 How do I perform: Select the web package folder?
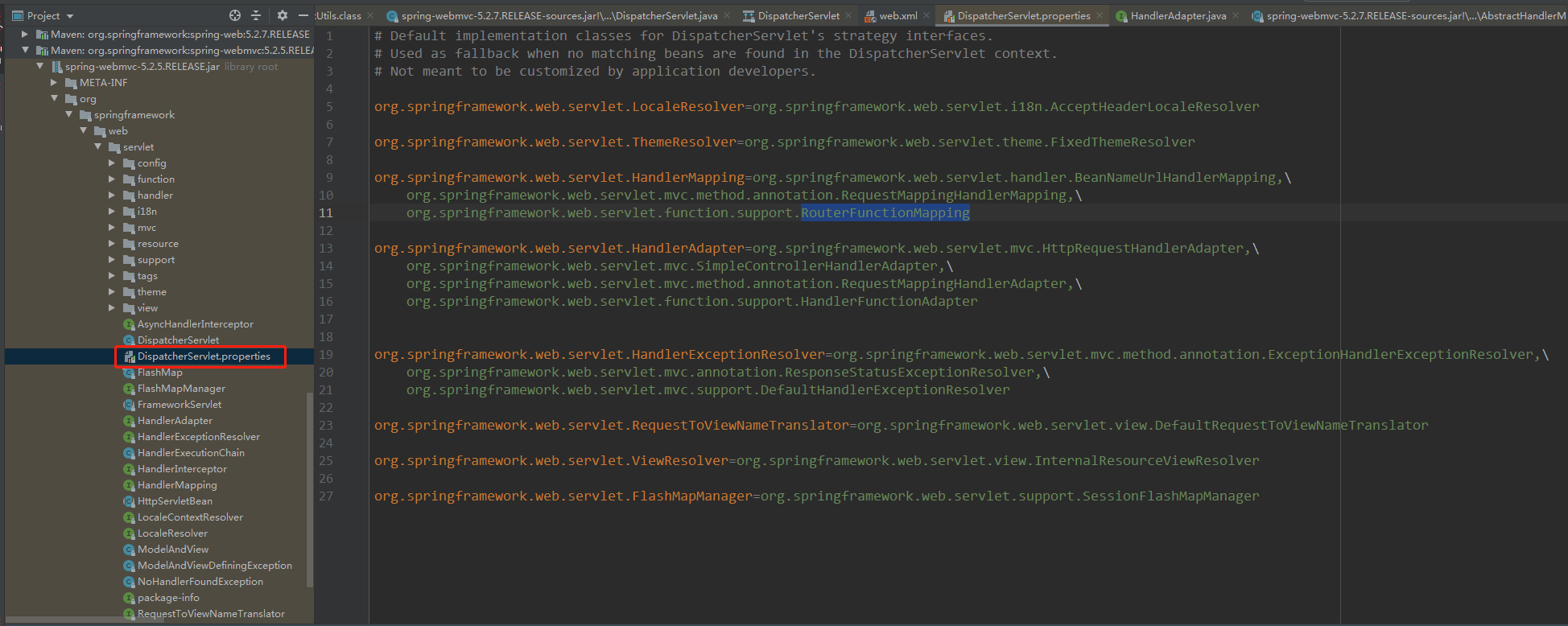pyautogui.click(x=118, y=130)
